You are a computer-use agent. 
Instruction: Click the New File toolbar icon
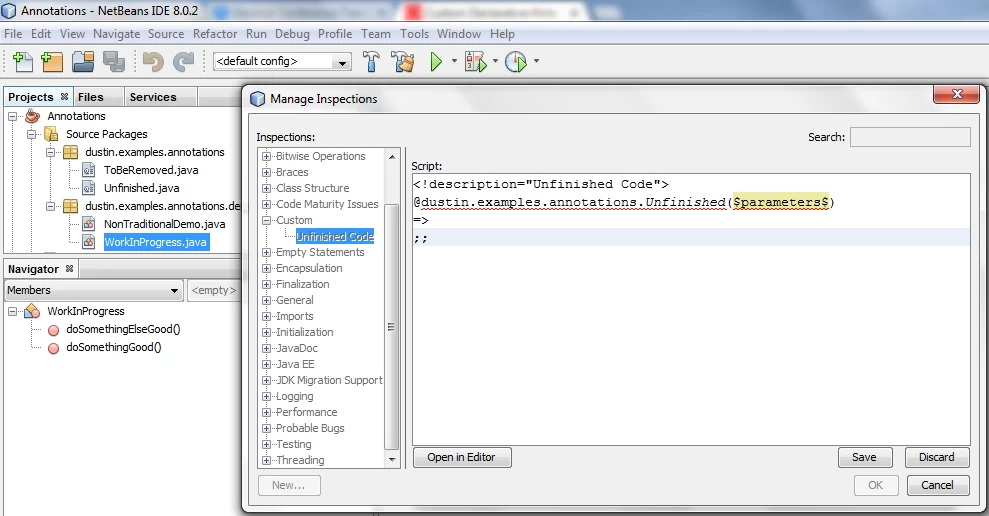(x=23, y=61)
